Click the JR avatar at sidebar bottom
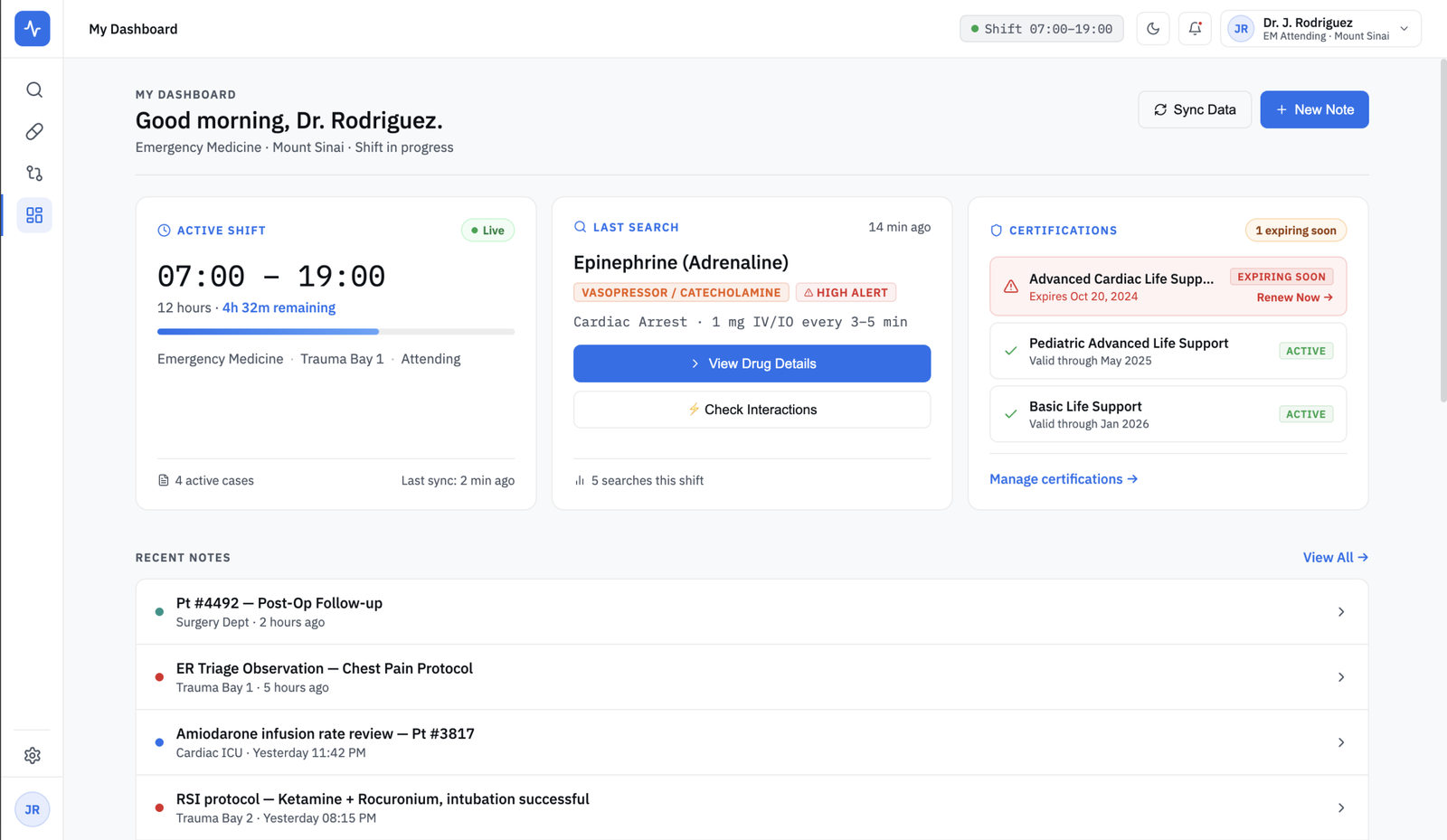This screenshot has width=1447, height=840. click(x=33, y=809)
